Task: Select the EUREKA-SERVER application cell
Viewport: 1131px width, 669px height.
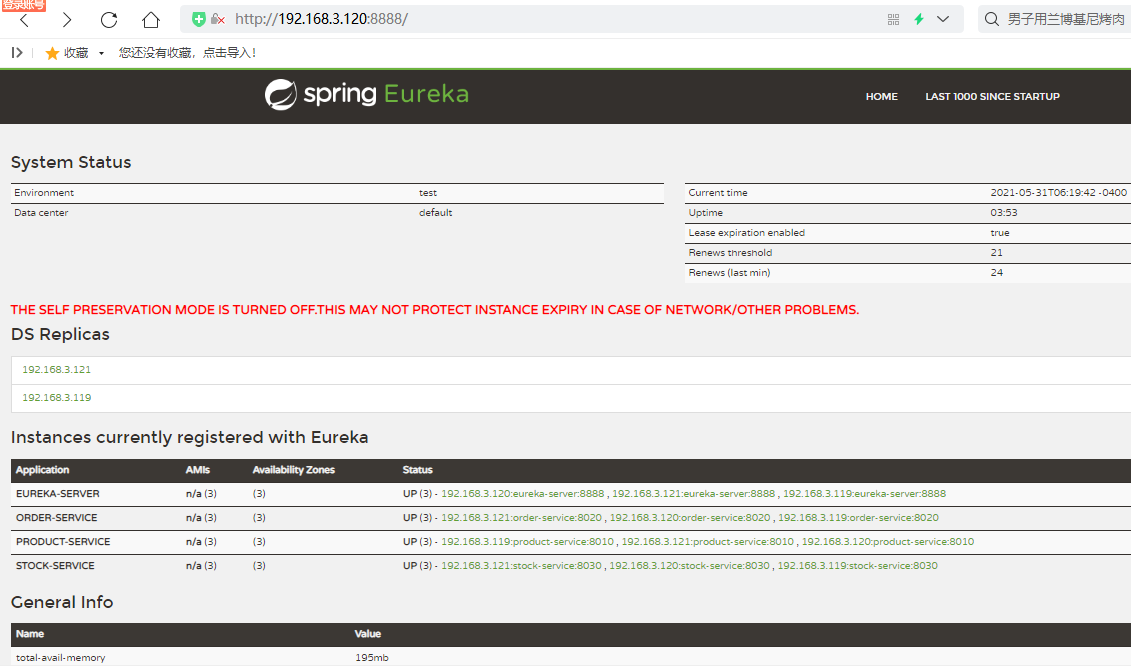Action: pyautogui.click(x=58, y=494)
